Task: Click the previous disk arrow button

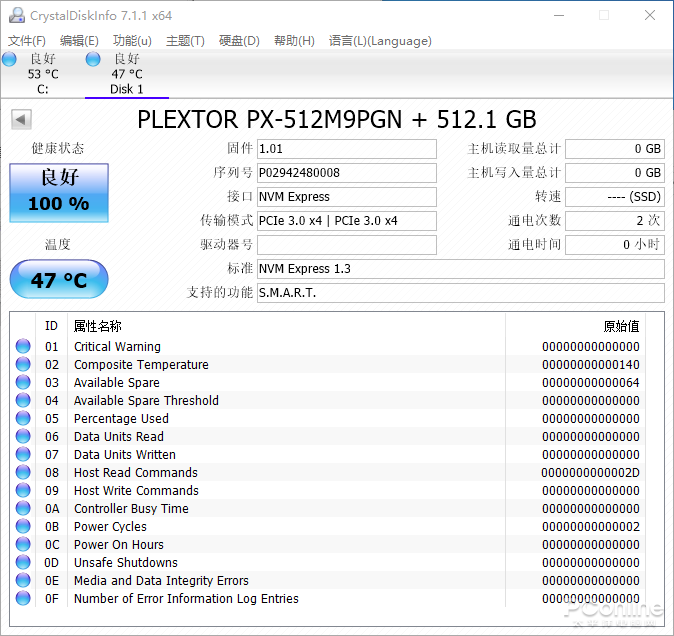Action: (21, 119)
